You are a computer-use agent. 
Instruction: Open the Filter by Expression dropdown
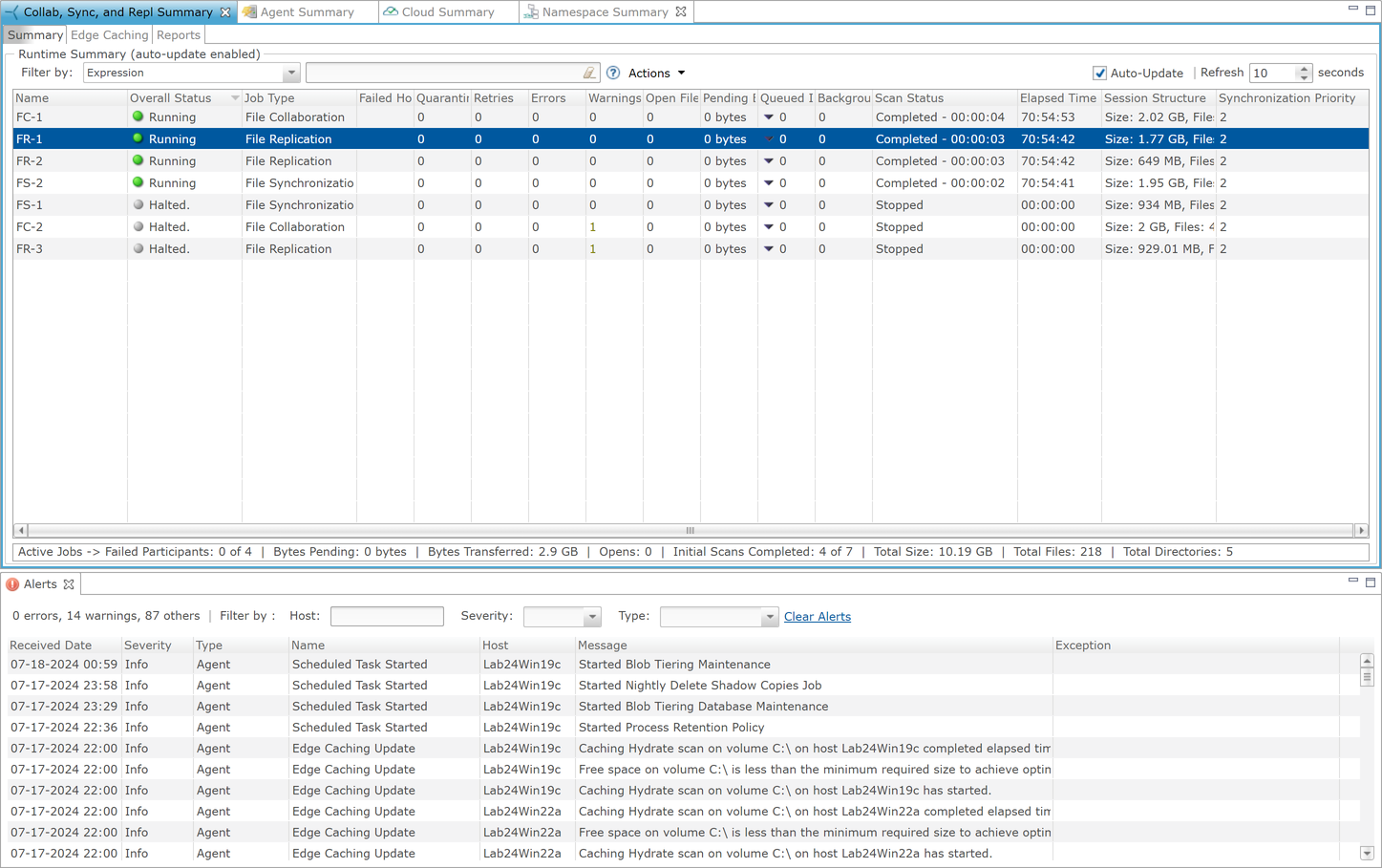pyautogui.click(x=290, y=74)
